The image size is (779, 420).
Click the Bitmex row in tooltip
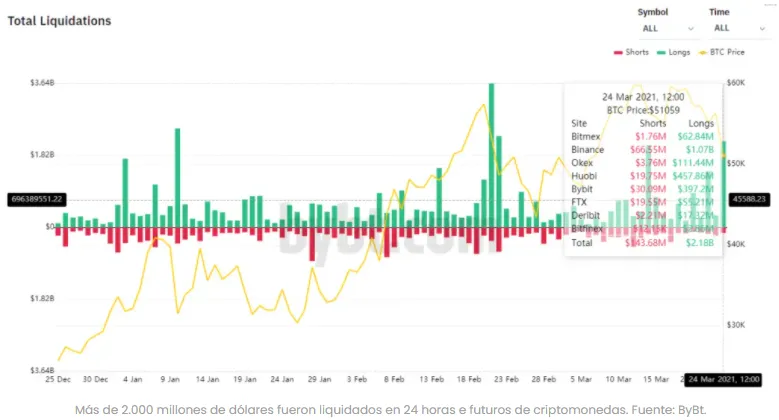tap(642, 136)
